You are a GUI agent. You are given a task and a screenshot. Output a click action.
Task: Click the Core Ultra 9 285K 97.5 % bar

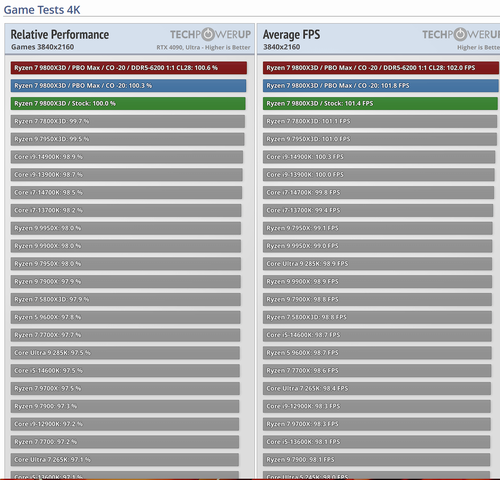(x=125, y=353)
